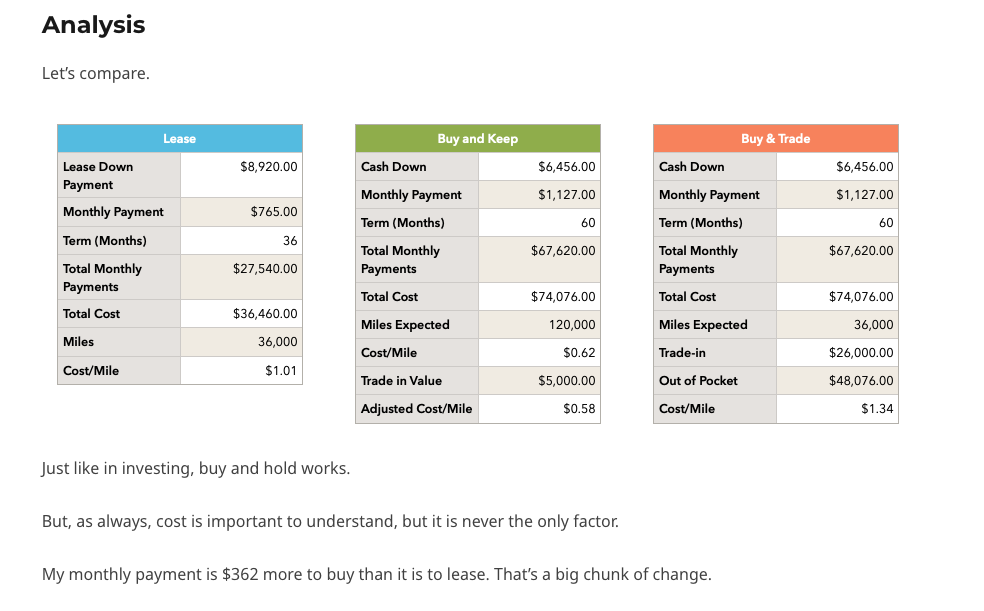Select the $765.00 monthly payment value
984x611 pixels.
click(273, 212)
